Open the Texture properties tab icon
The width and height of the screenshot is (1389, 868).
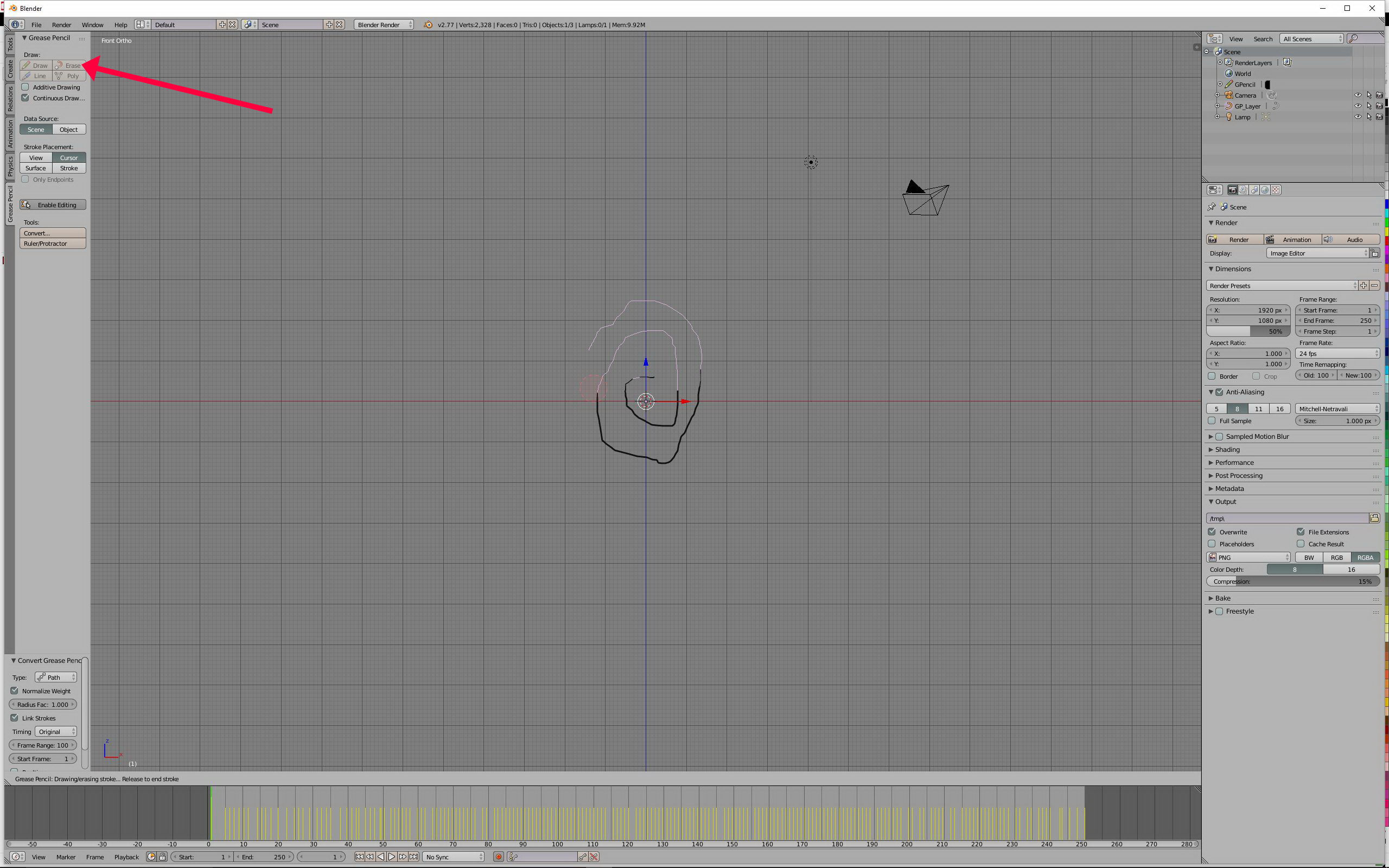1276,190
